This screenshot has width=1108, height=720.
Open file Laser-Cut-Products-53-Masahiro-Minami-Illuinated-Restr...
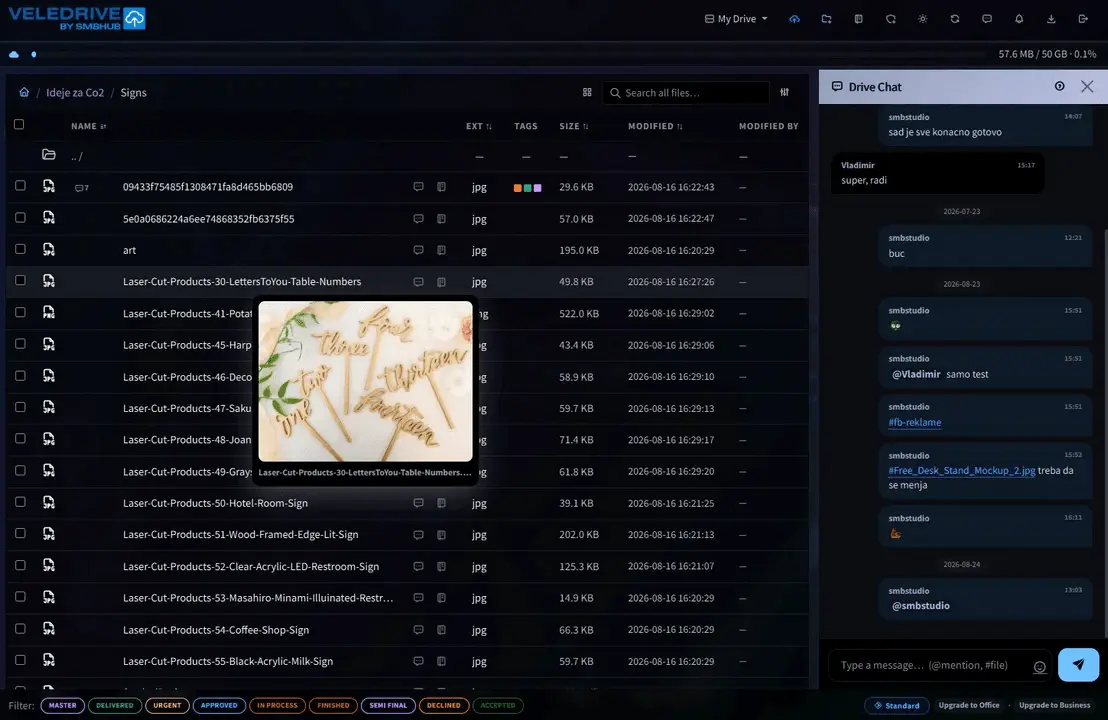pos(258,598)
